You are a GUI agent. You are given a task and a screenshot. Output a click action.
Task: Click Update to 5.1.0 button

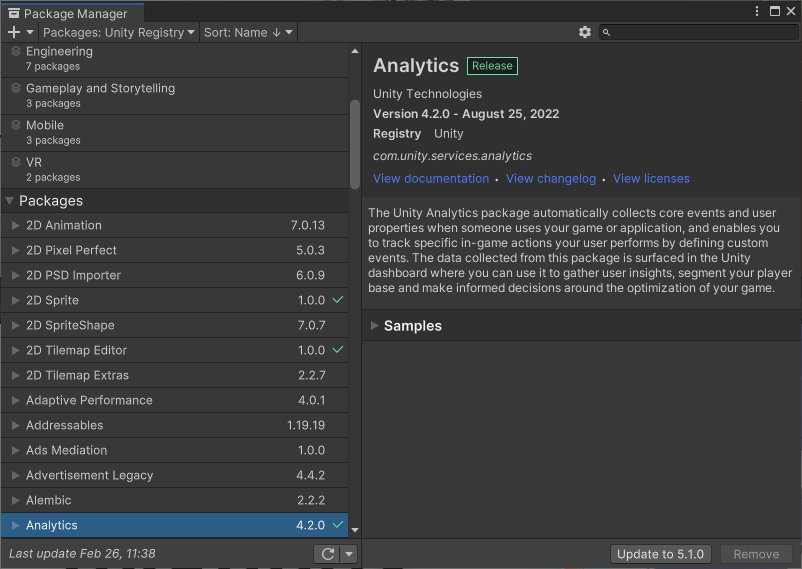pyautogui.click(x=660, y=554)
